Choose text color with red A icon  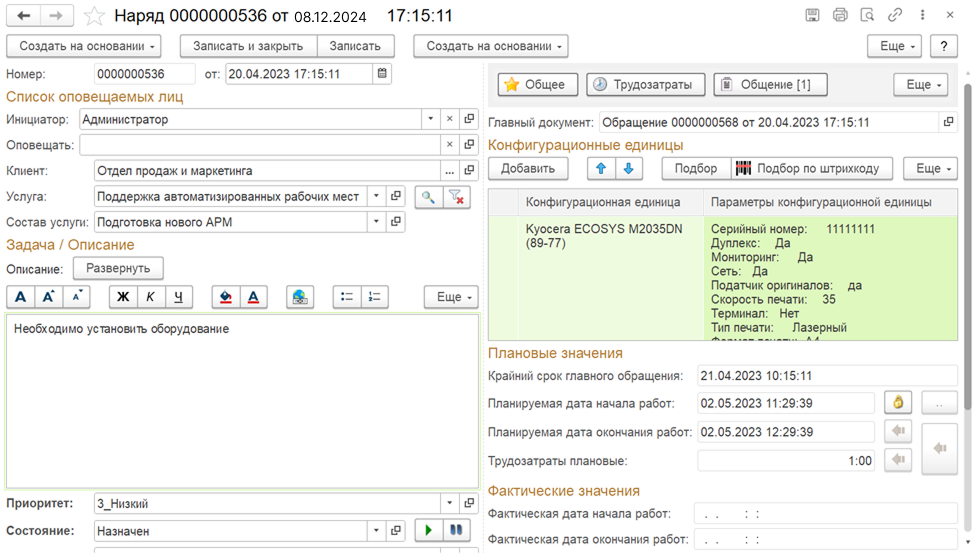[x=253, y=297]
